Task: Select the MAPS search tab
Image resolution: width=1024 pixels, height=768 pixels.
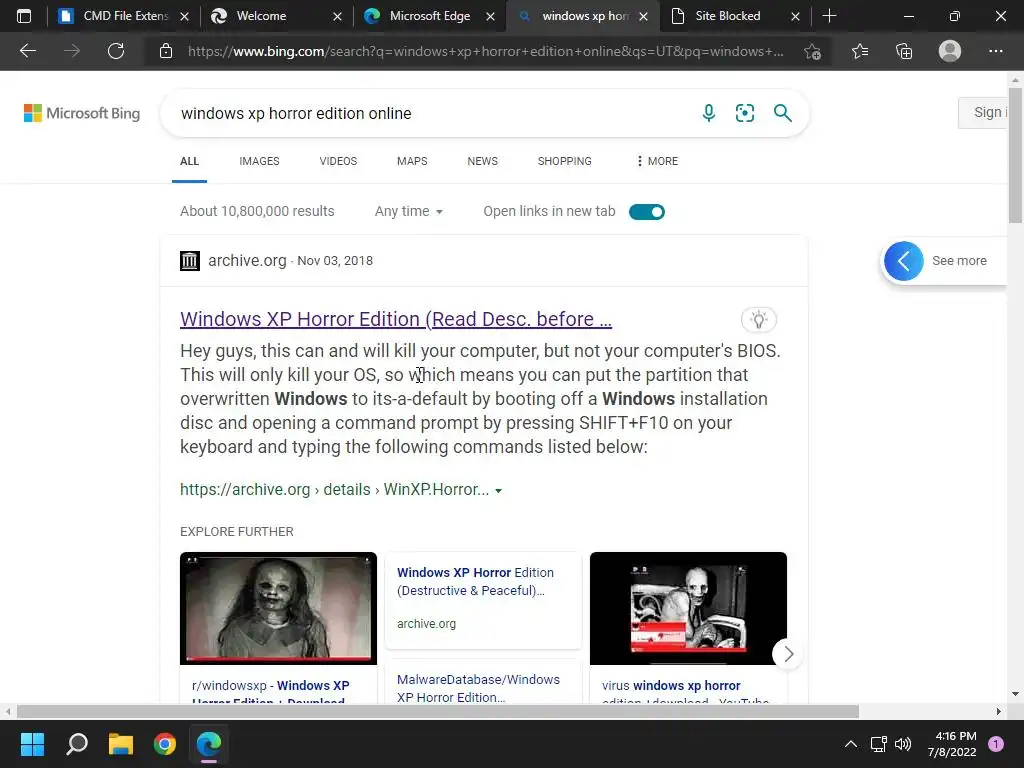Action: [412, 161]
